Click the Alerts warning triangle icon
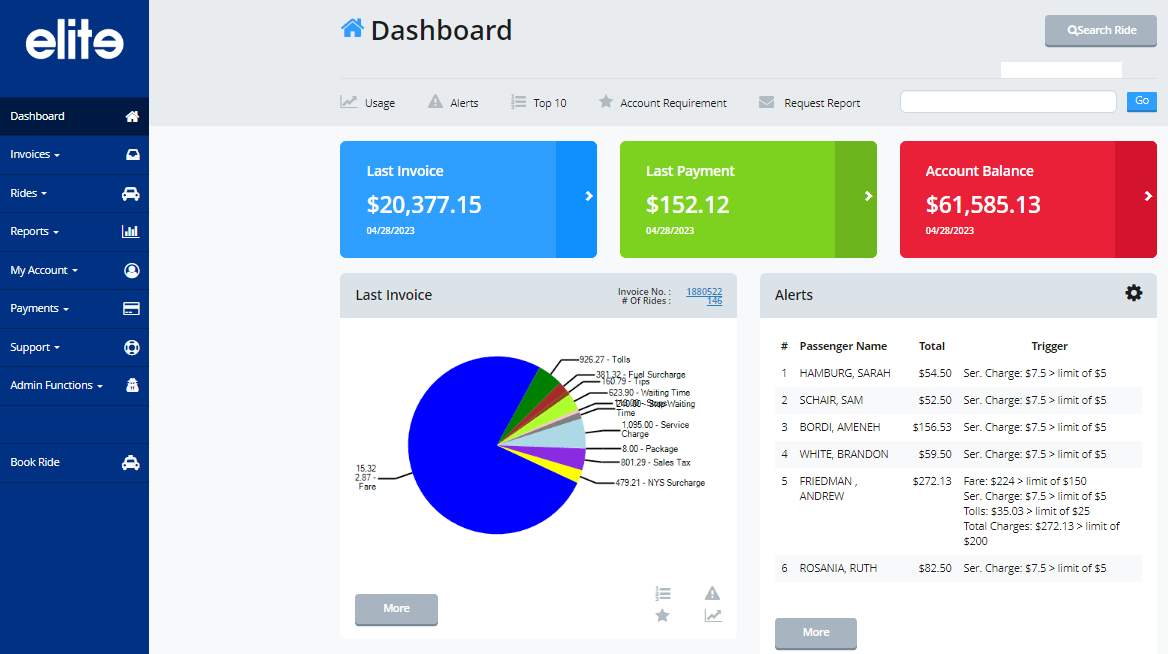 [x=435, y=101]
